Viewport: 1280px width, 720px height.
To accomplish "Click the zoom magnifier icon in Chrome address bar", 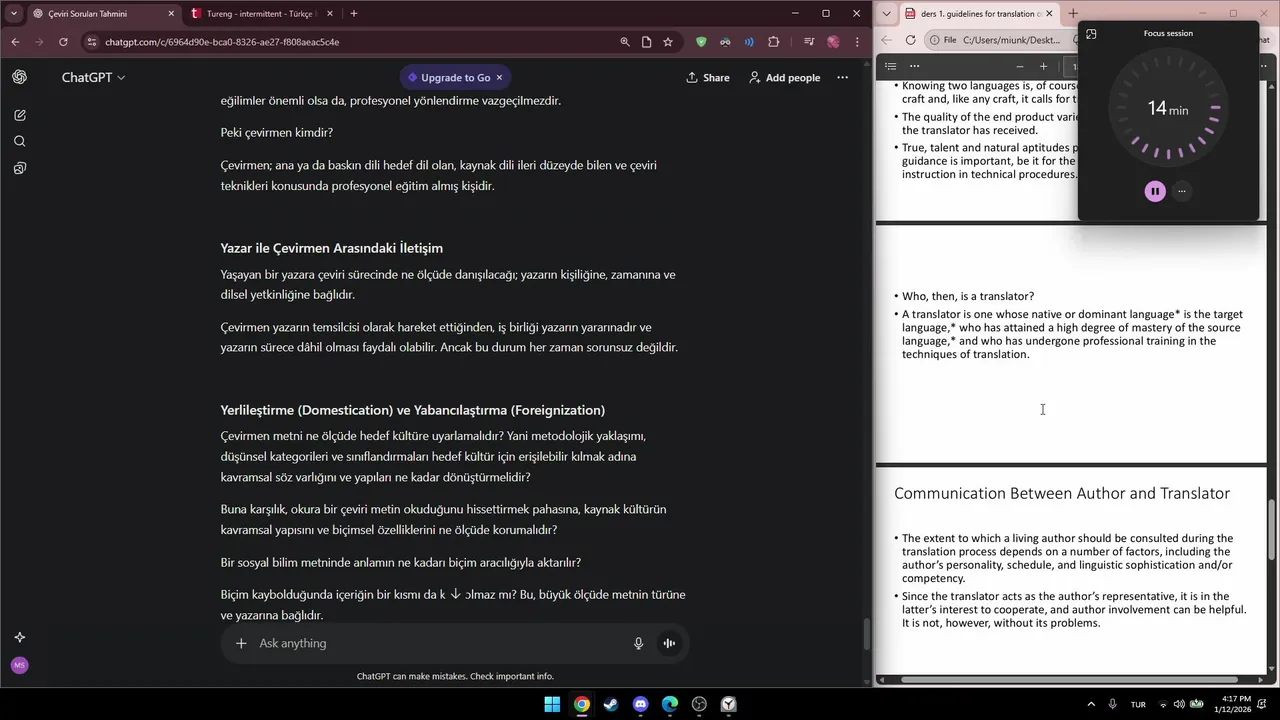I will (625, 42).
